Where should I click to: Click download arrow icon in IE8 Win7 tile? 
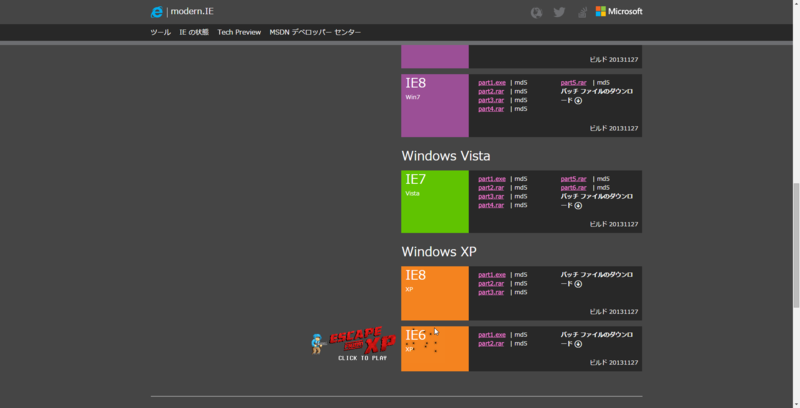pyautogui.click(x=578, y=100)
